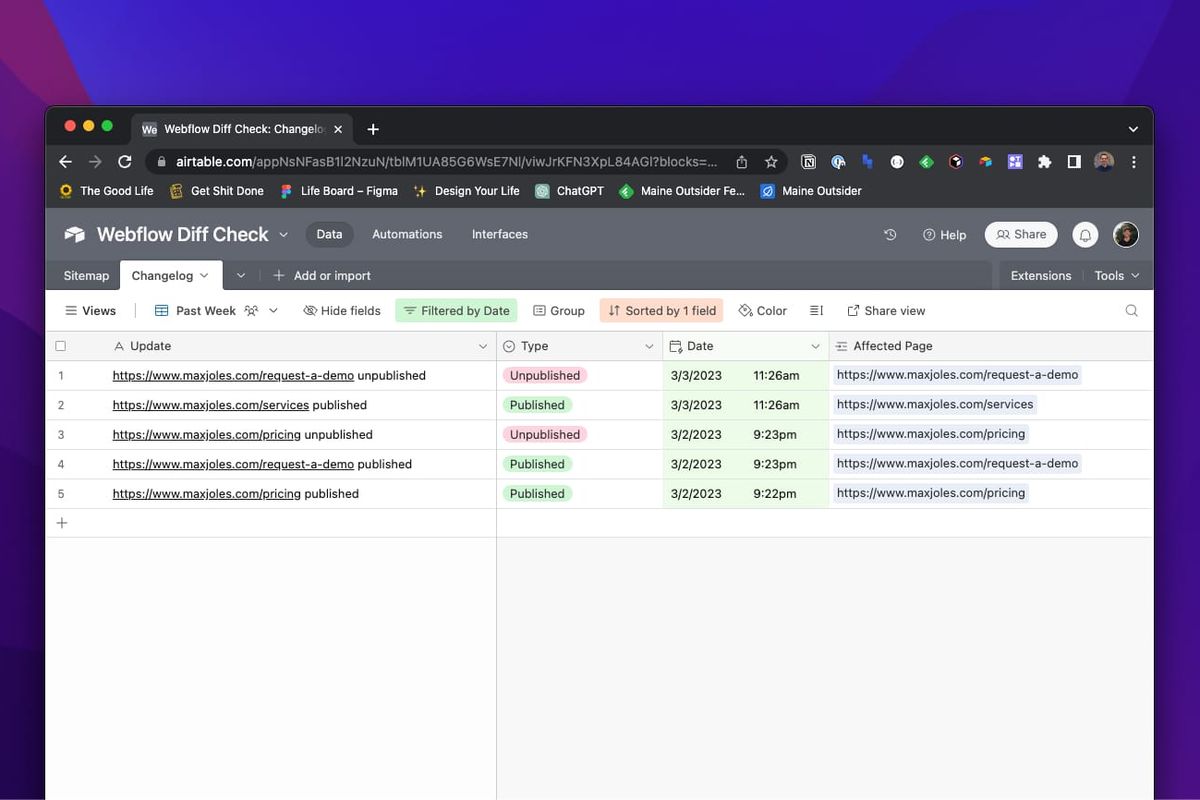Open row 1 request-a-demo unpublished link

tap(233, 376)
